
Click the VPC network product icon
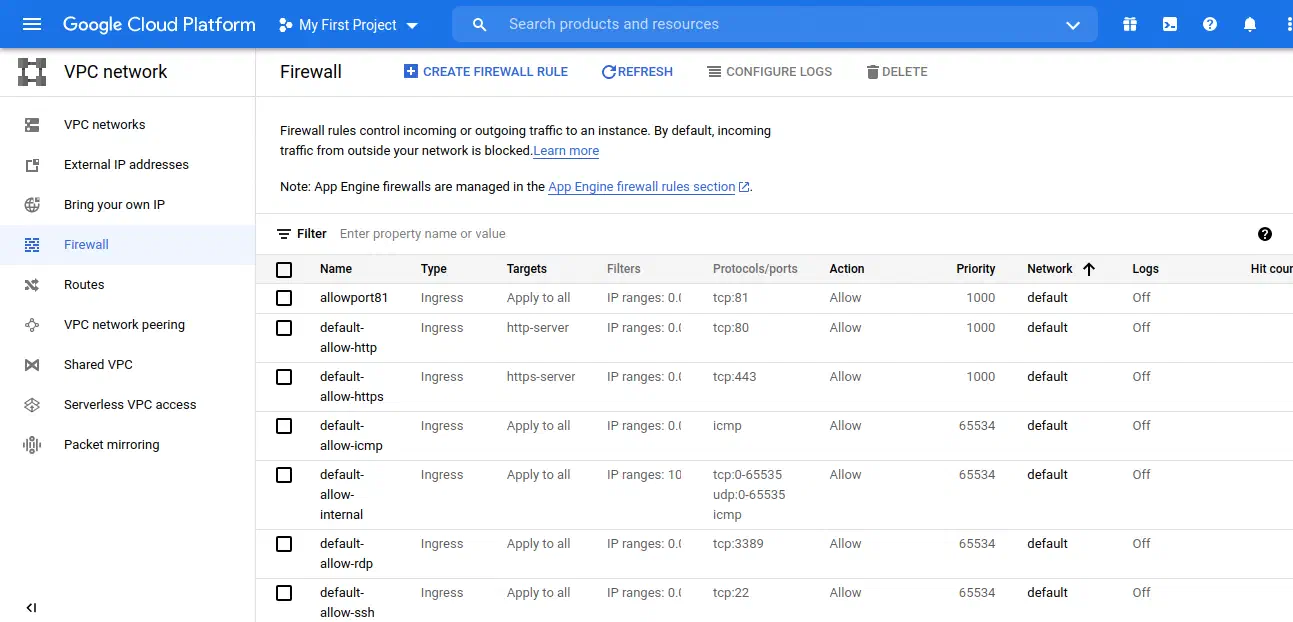pyautogui.click(x=32, y=72)
